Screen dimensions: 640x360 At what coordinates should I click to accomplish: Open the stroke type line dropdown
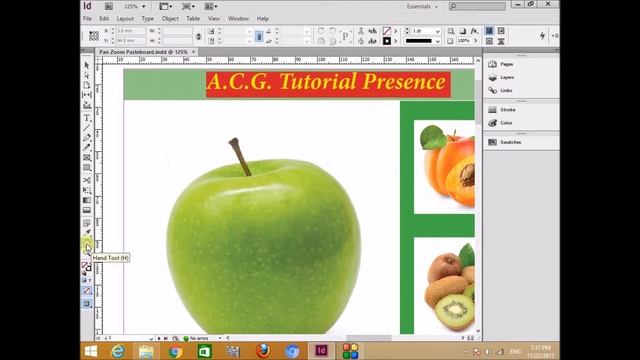(x=437, y=41)
